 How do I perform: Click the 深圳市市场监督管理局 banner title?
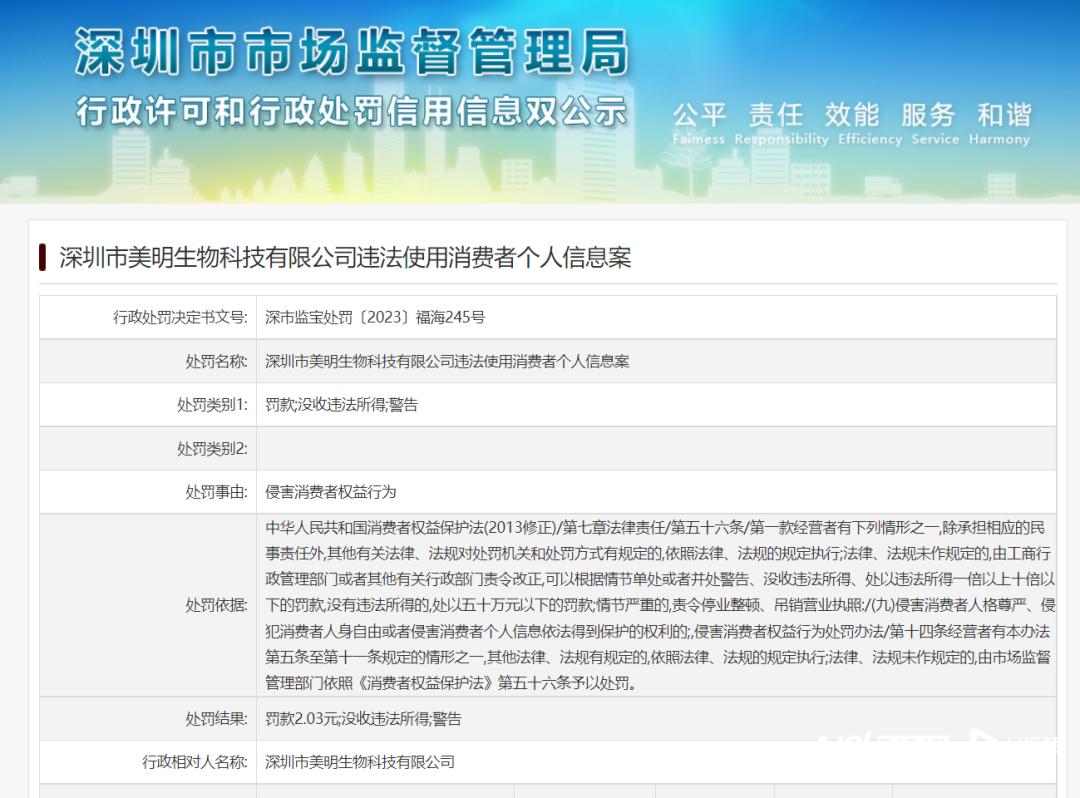click(x=352, y=52)
